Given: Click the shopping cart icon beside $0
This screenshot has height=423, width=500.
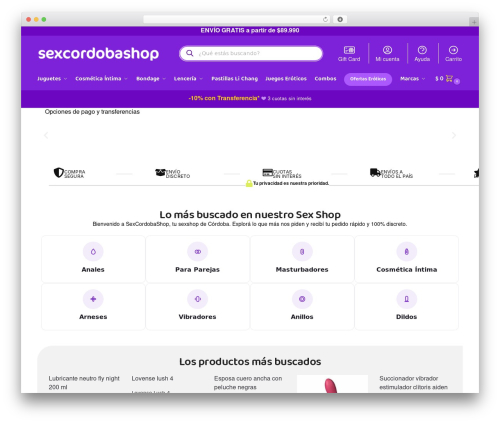Looking at the screenshot, I should click(449, 79).
